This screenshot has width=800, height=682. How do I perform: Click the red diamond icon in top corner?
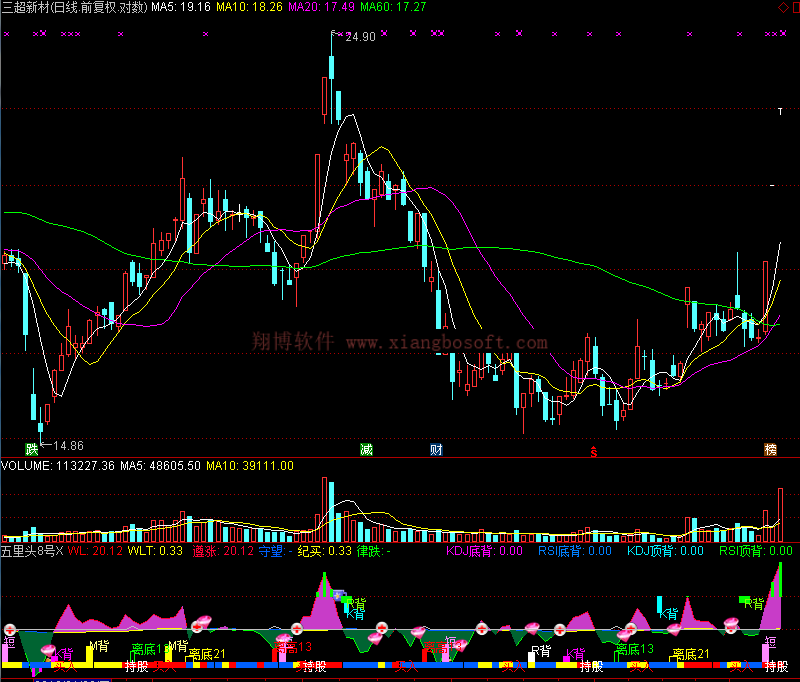pos(783,7)
